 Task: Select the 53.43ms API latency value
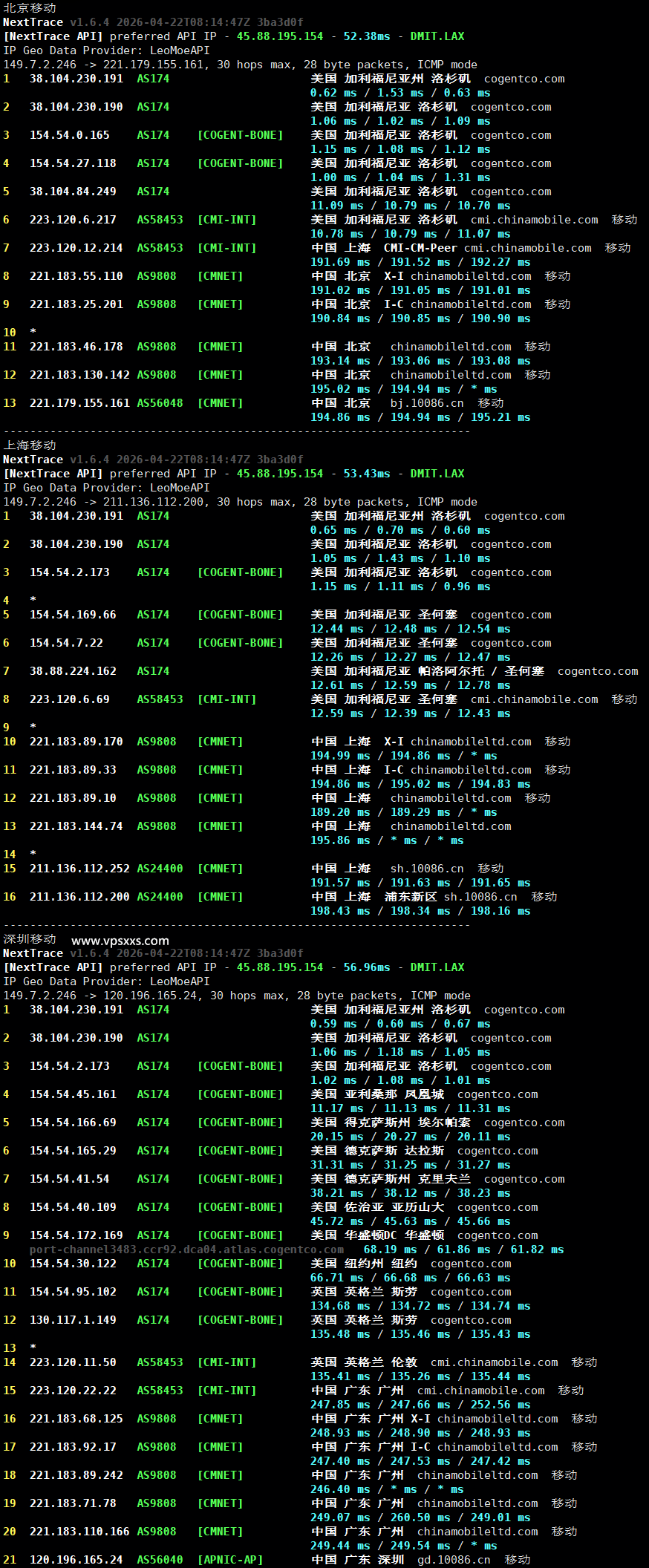coord(367,474)
